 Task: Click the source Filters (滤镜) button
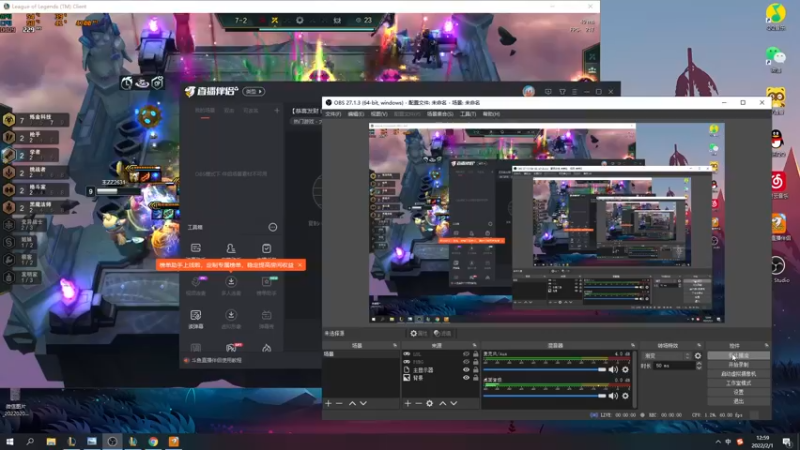click(x=442, y=333)
